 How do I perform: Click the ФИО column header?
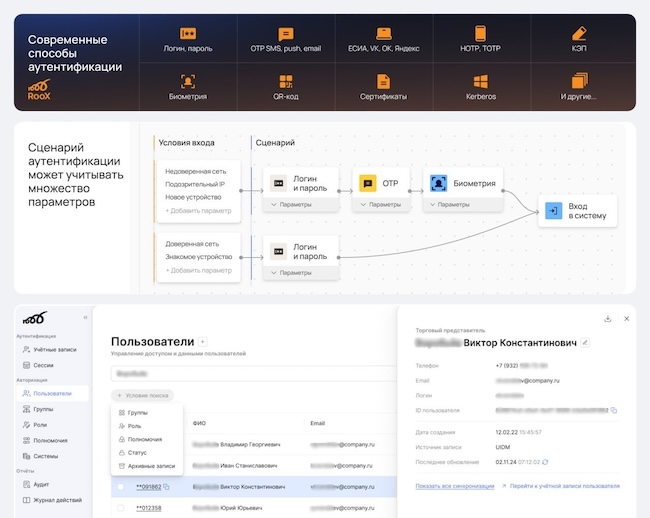(199, 423)
